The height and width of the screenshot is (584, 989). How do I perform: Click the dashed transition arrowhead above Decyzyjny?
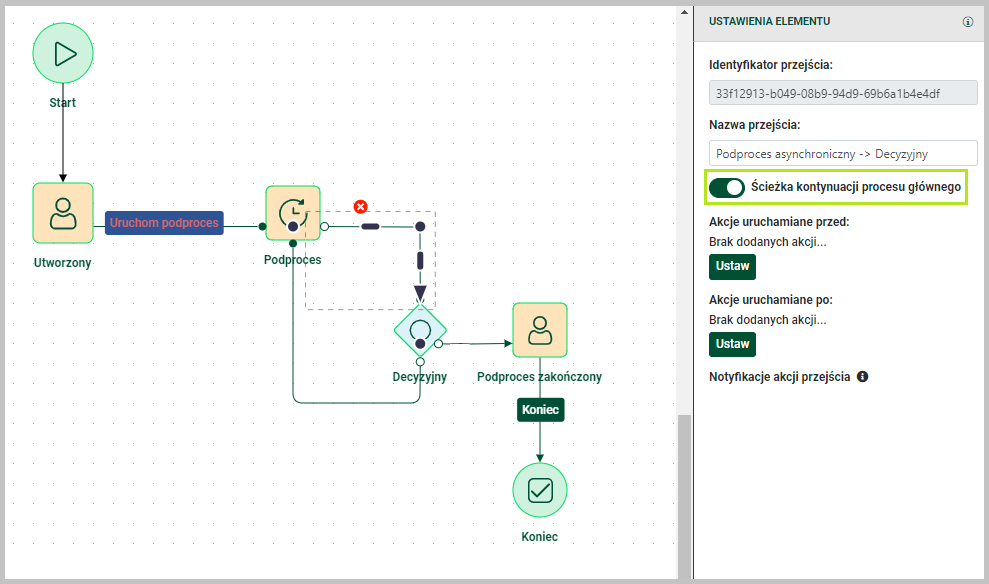pyautogui.click(x=420, y=294)
